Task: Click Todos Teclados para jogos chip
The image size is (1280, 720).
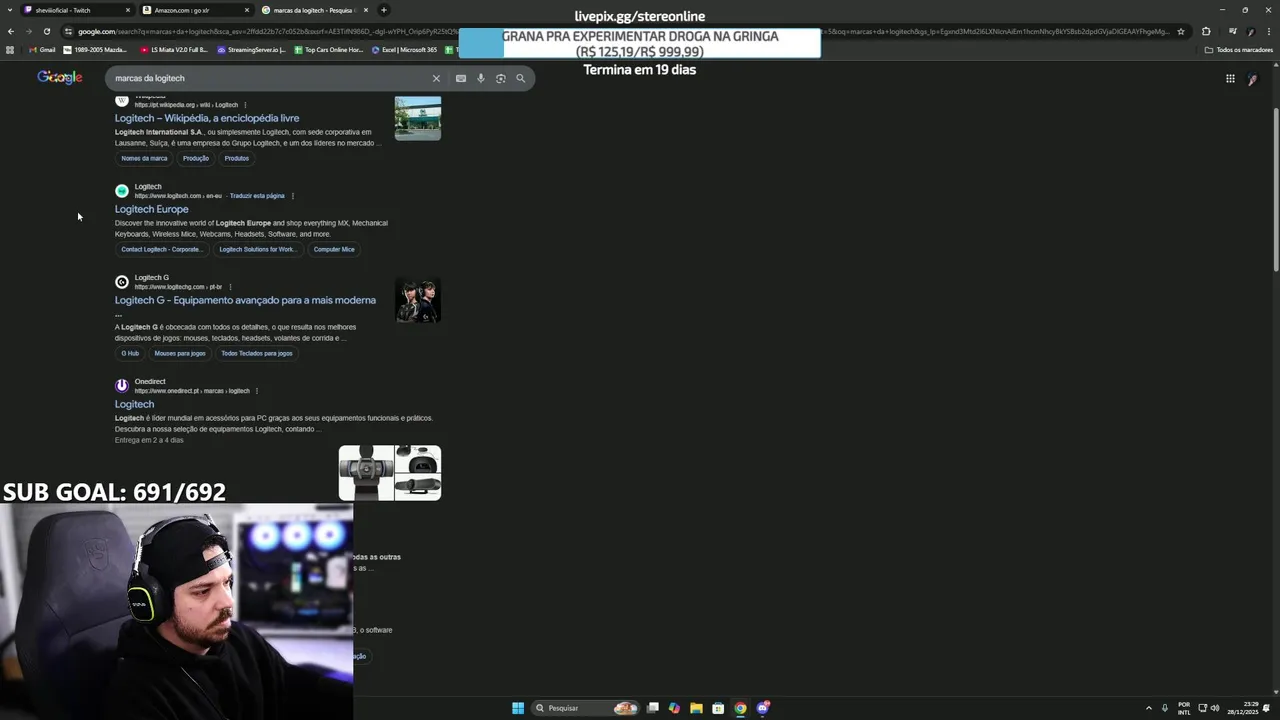Action: coord(257,353)
